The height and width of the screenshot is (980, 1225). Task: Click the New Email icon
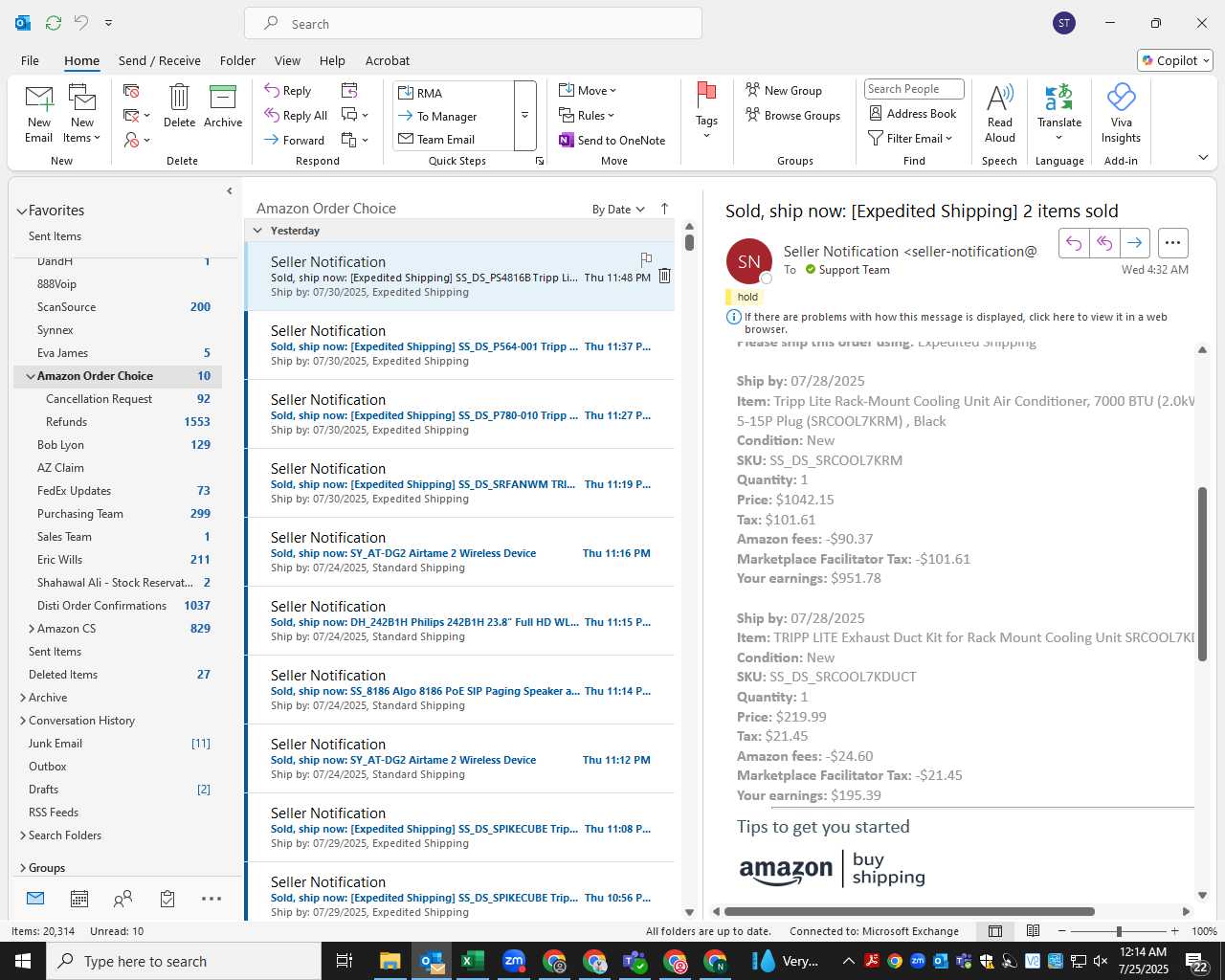click(x=39, y=114)
